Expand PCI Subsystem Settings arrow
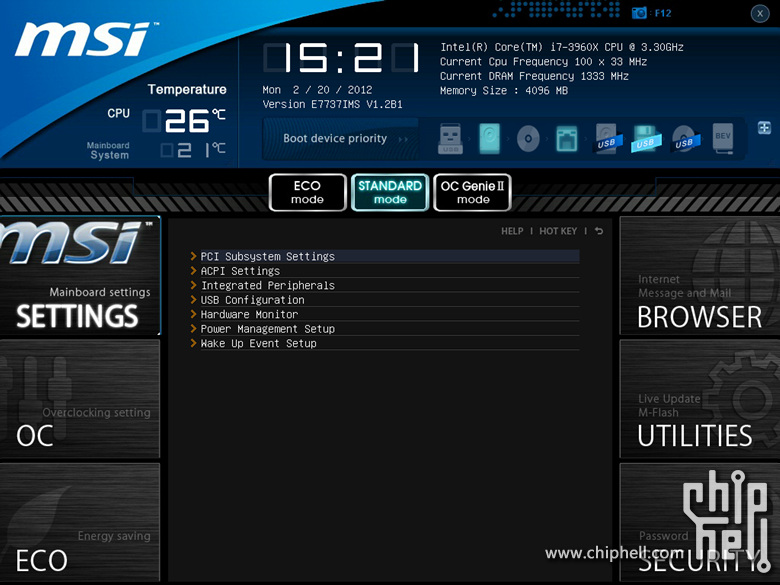 pyautogui.click(x=194, y=256)
